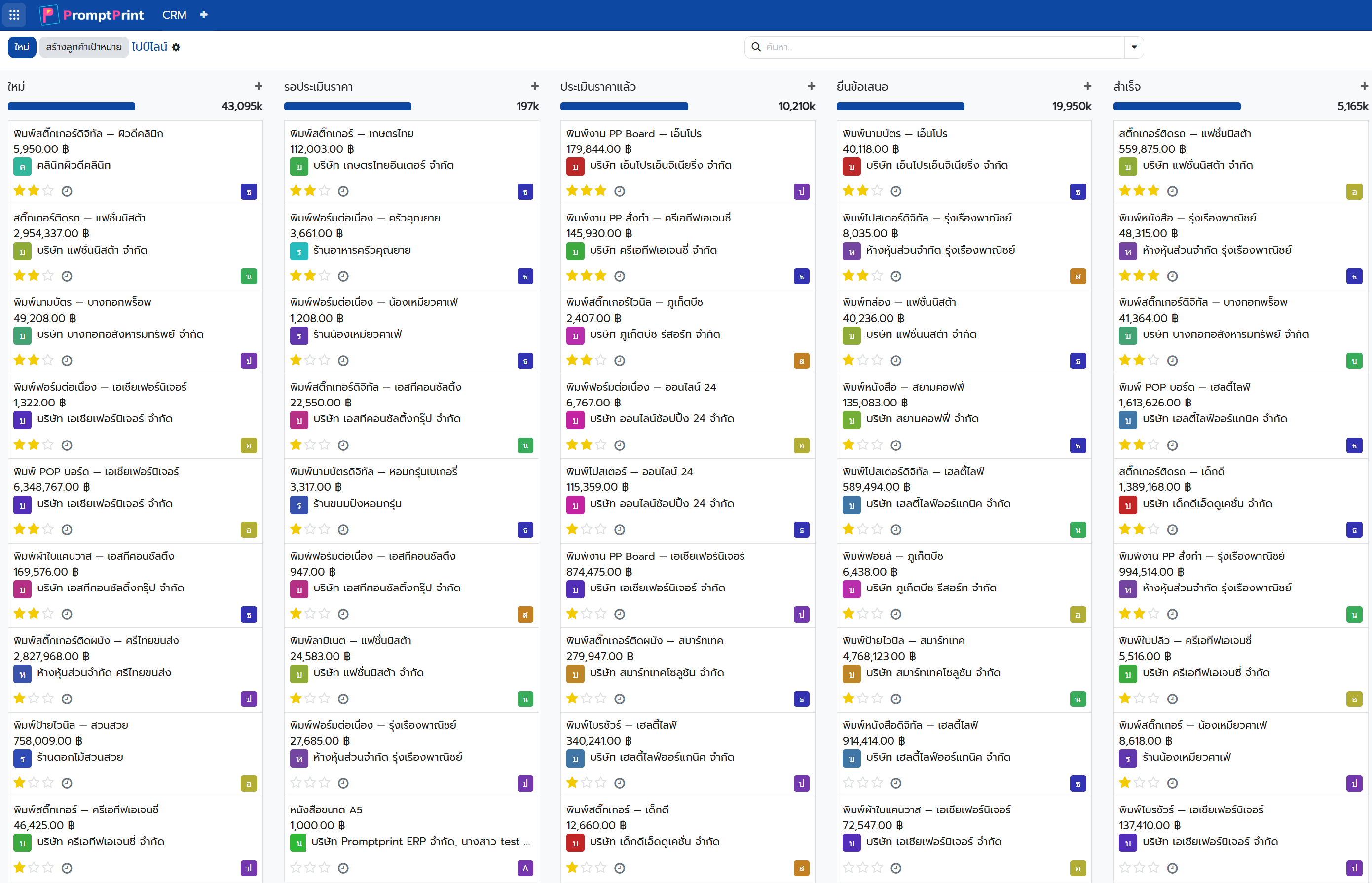Click the สร้างลูกค้าเป้าหมาย button
1372x883 pixels.
[x=84, y=47]
